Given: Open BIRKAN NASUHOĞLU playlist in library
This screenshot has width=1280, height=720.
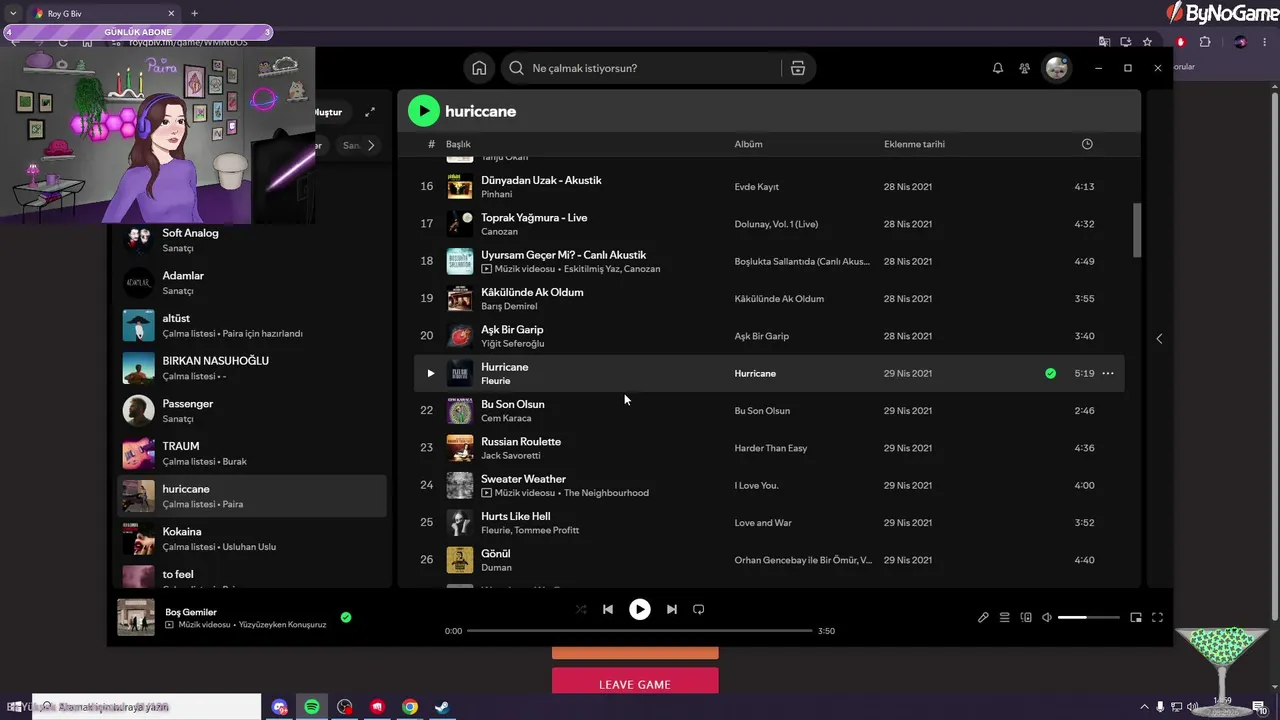Looking at the screenshot, I should coord(251,368).
